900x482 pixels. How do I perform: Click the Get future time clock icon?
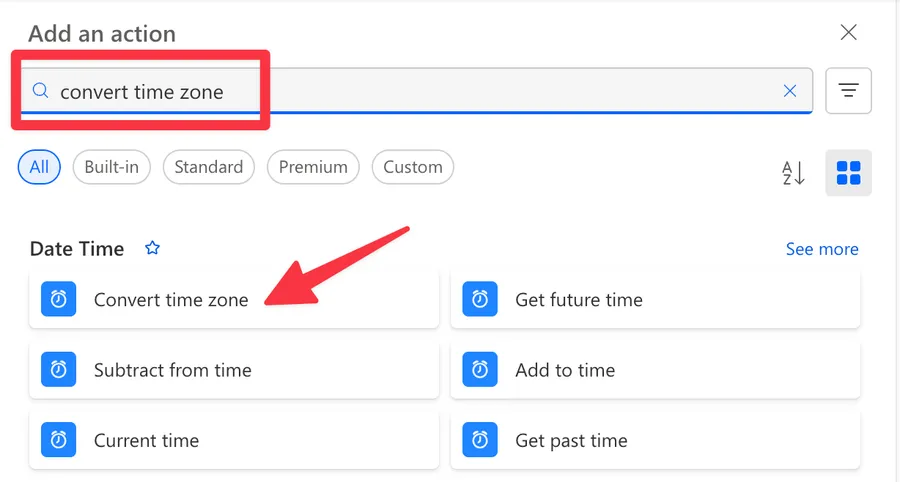[x=480, y=299]
